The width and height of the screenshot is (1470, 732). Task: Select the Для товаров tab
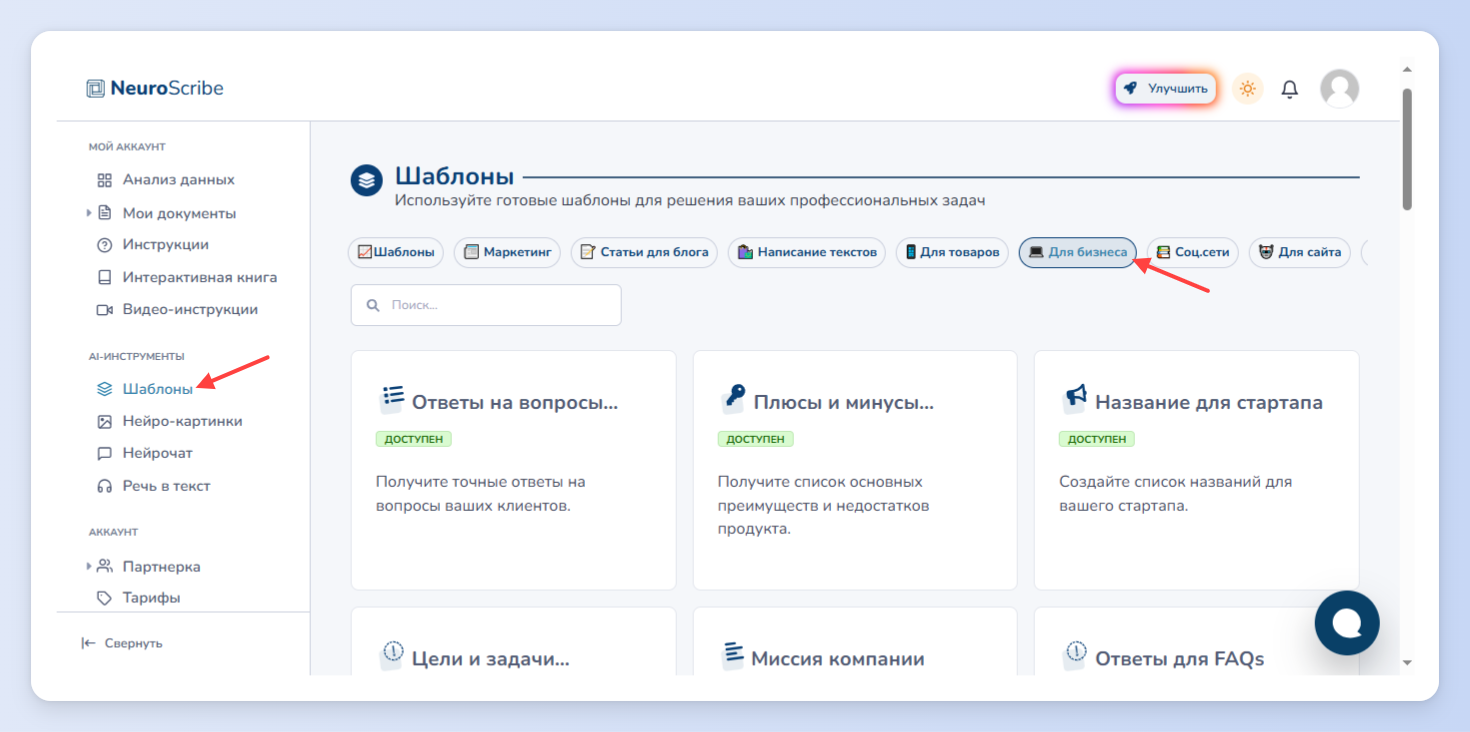point(952,252)
